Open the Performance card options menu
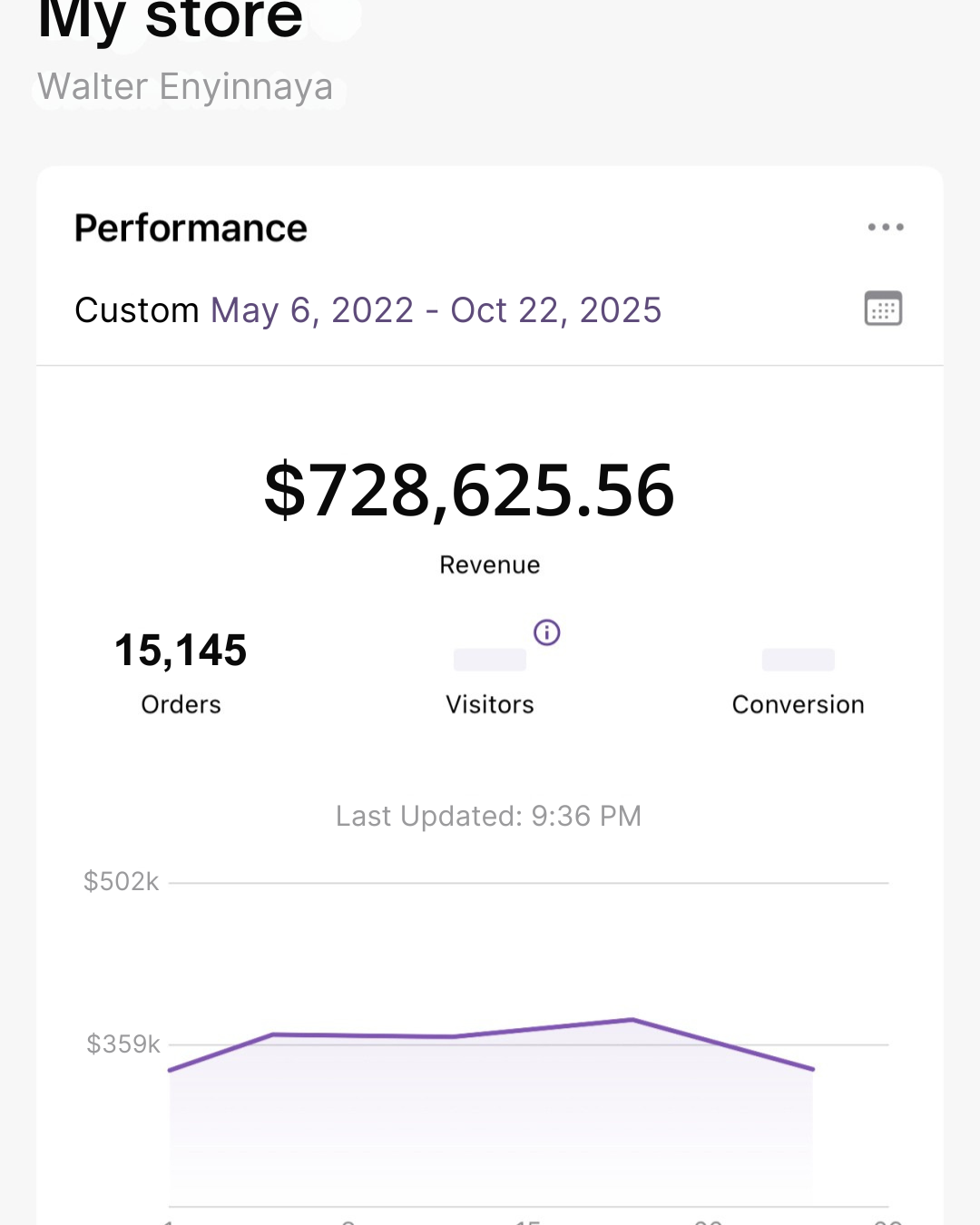The image size is (980, 1225). (x=885, y=227)
